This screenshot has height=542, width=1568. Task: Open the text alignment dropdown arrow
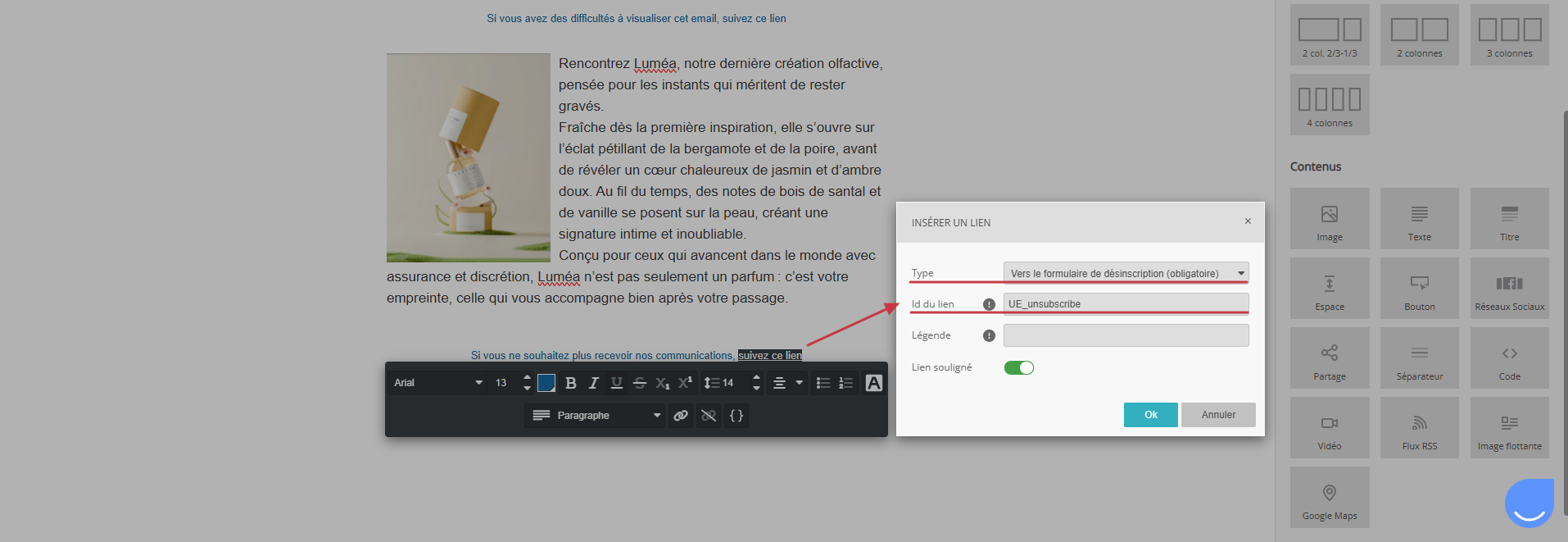tap(800, 383)
